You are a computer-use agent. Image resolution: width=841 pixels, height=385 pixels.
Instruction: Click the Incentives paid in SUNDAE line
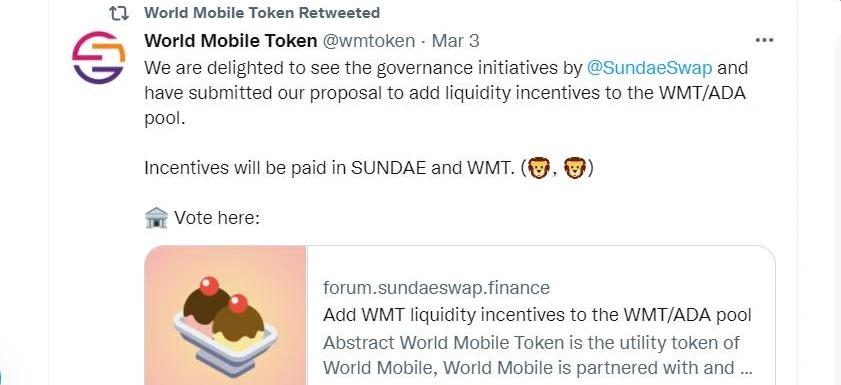tap(368, 168)
